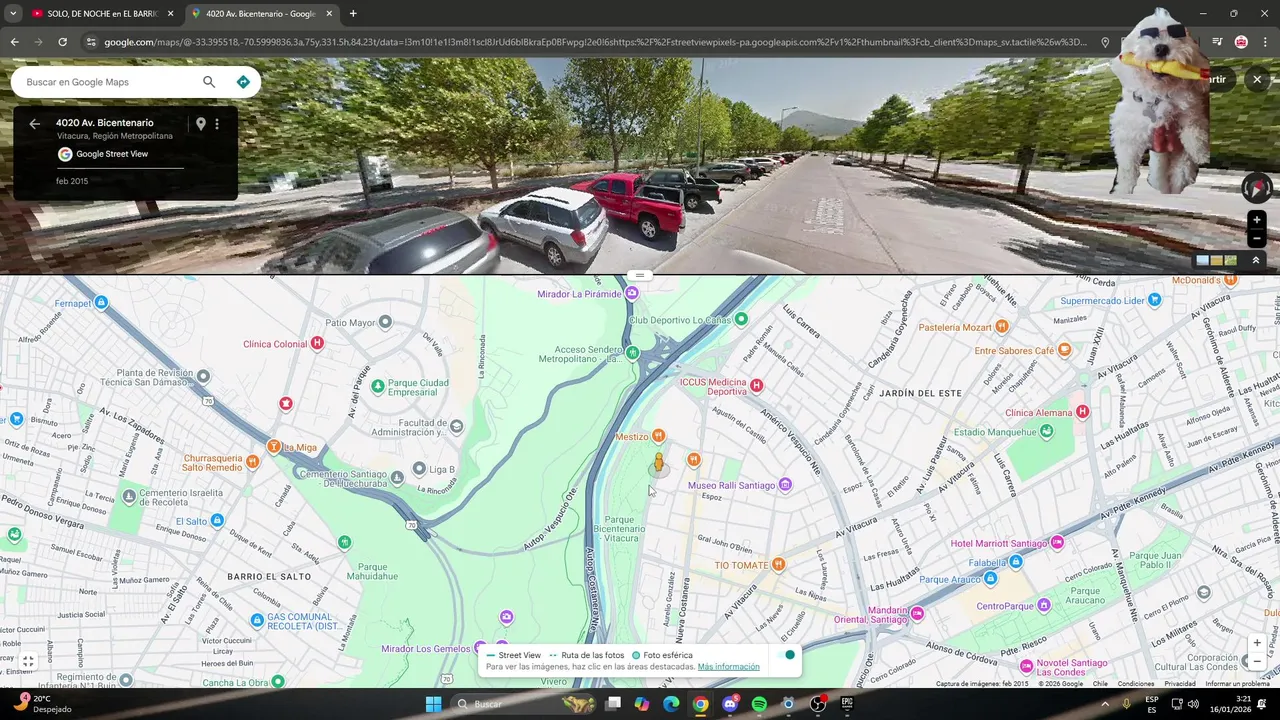Screen dimensions: 1280x720
Task: Open the three-dot options in Street View panel
Action: pyautogui.click(x=217, y=124)
